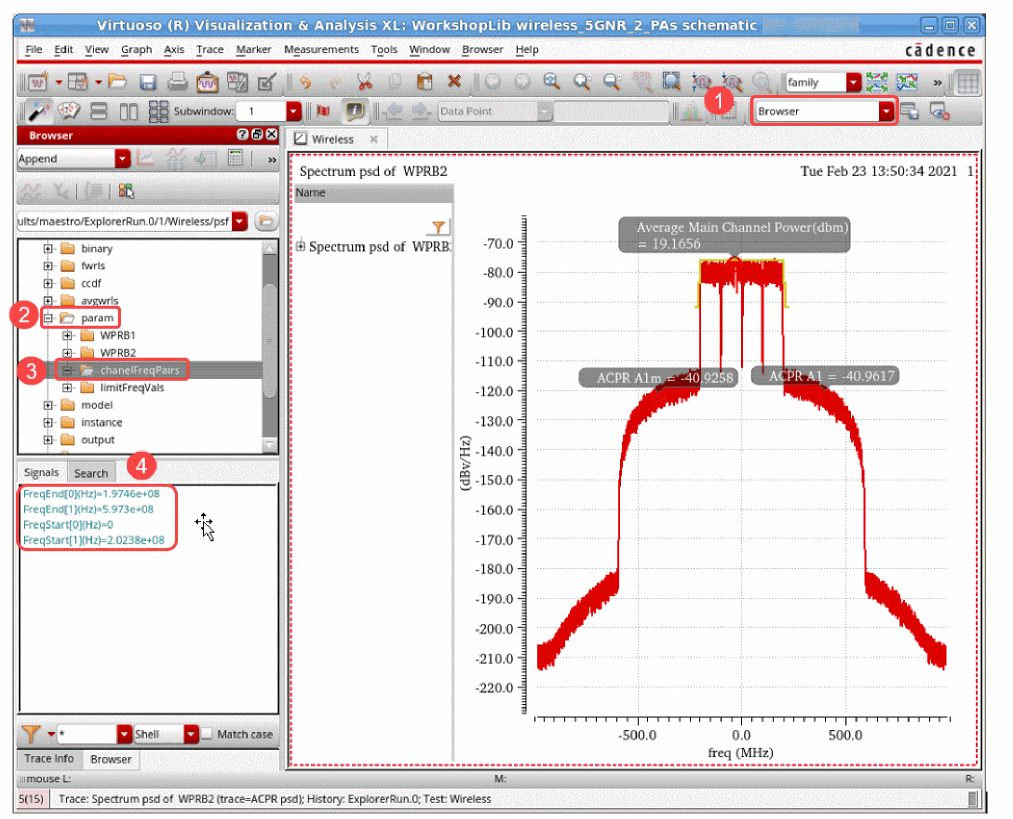Click the scissors Cut icon
The image size is (1013, 819).
364,82
